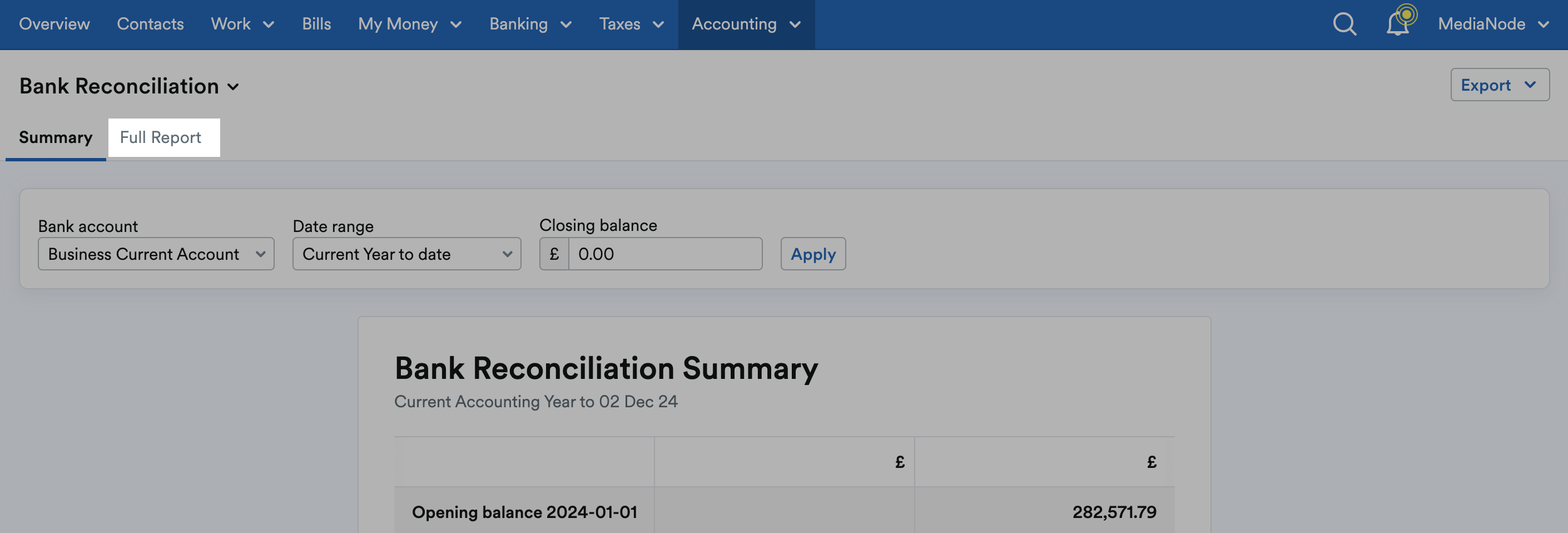Expand the Bank Reconciliation report switcher

[x=129, y=86]
